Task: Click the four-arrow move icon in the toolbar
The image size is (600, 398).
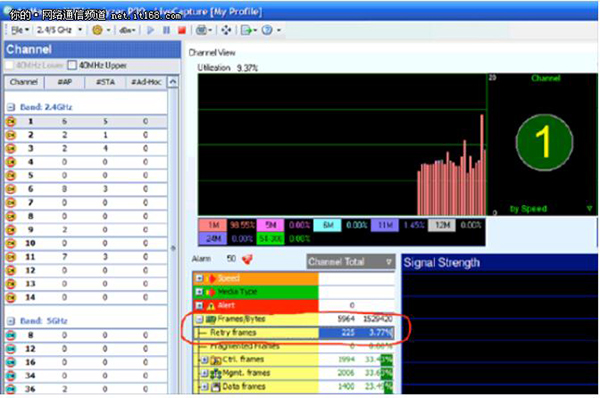Action: [226, 30]
